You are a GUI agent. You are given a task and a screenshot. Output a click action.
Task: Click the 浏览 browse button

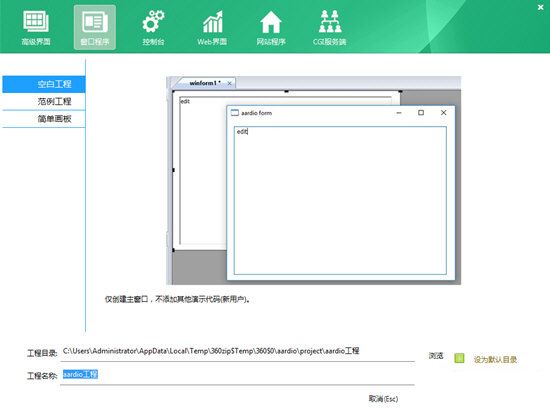(436, 356)
